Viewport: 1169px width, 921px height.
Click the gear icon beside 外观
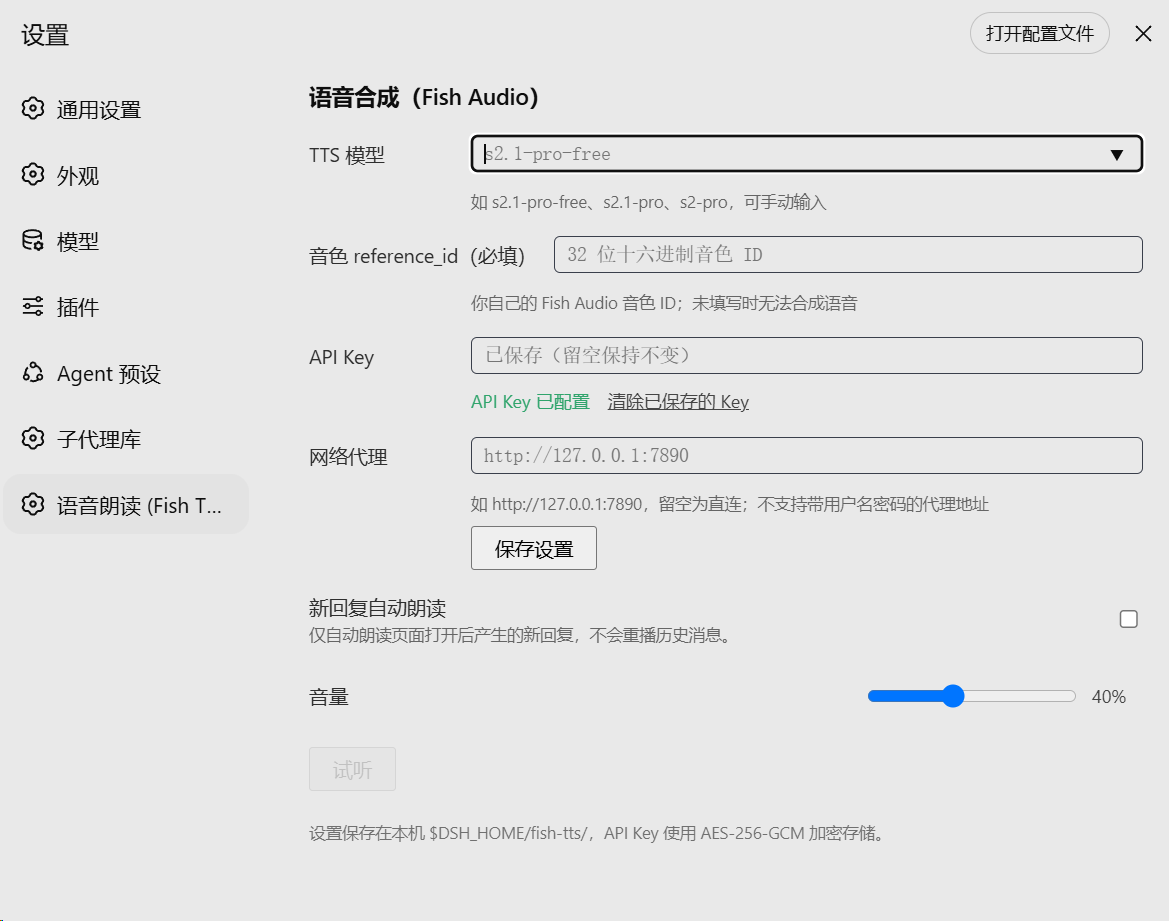click(x=33, y=175)
